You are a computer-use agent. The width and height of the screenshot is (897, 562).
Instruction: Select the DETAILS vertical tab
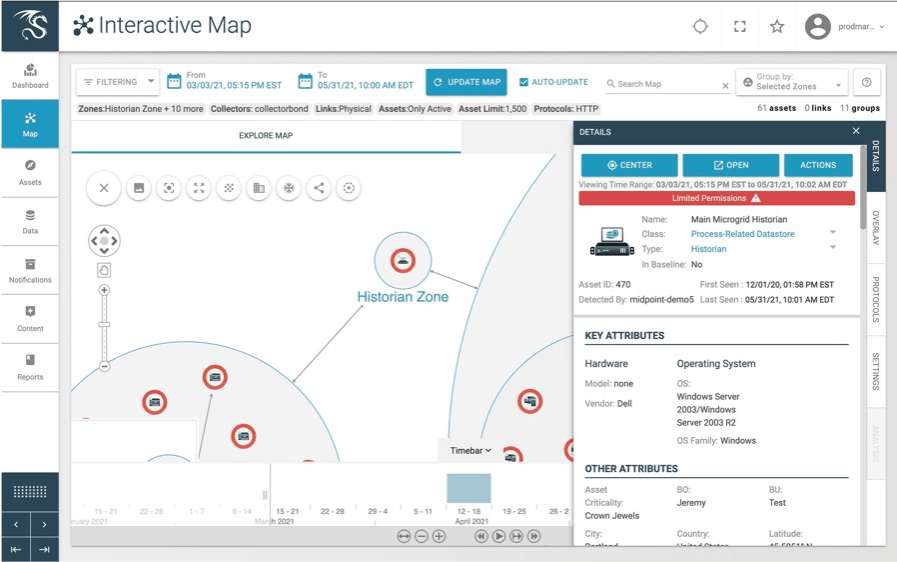(x=875, y=156)
